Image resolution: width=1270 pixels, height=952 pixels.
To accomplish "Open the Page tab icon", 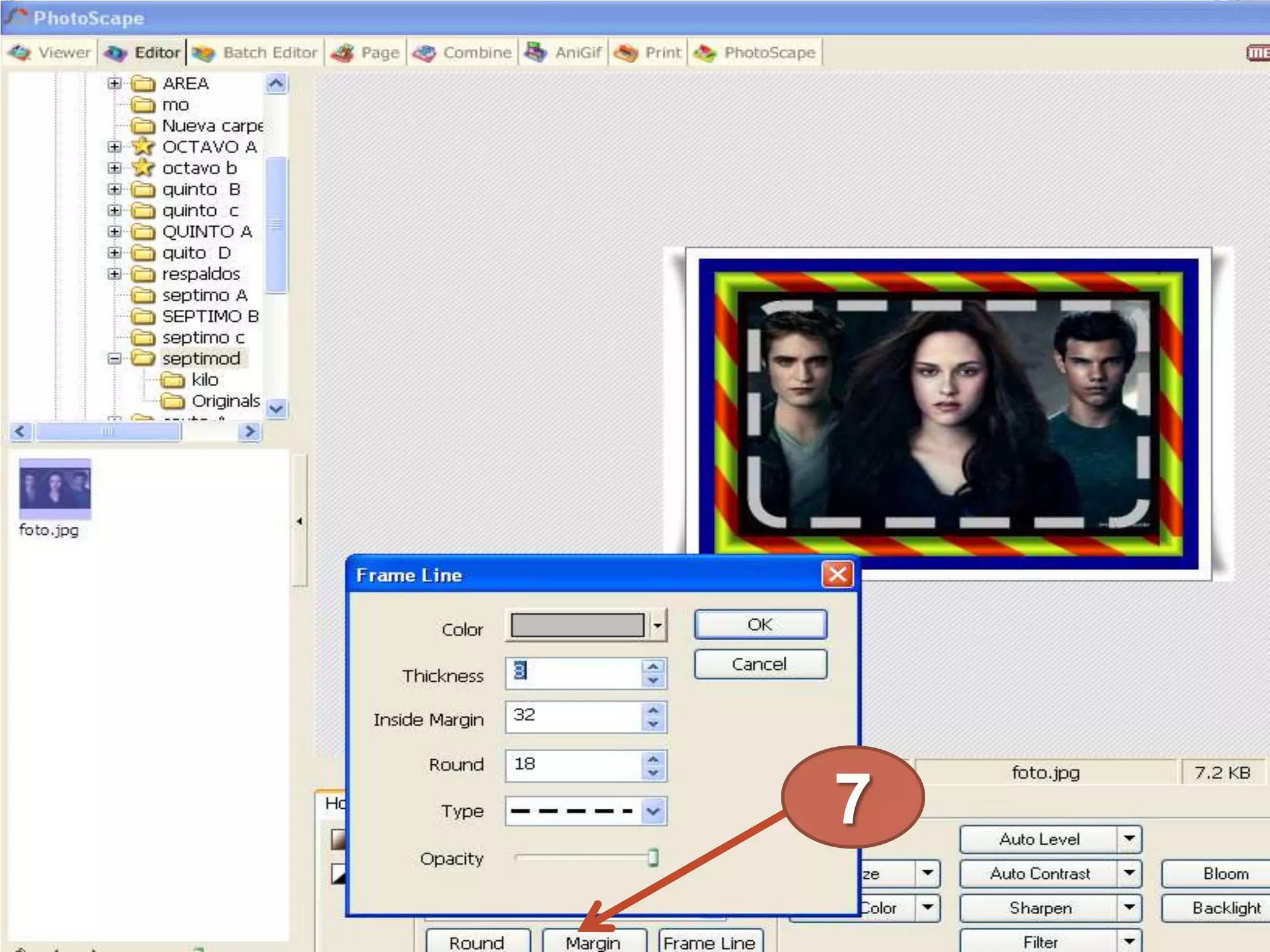I will click(342, 53).
